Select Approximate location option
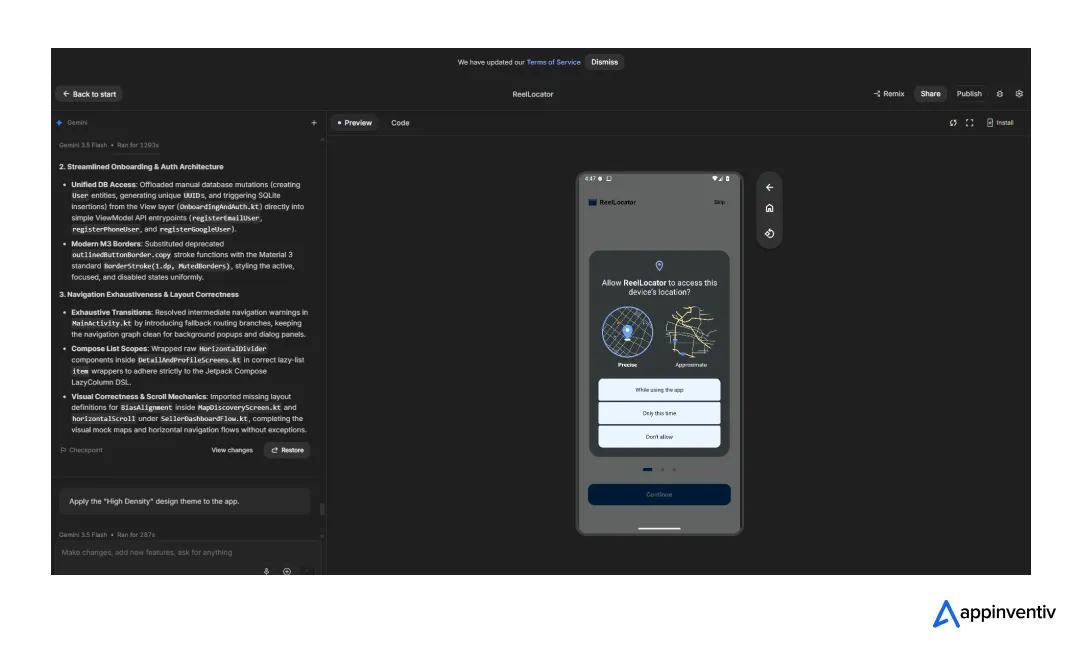The width and height of the screenshot is (1080, 652). (691, 336)
